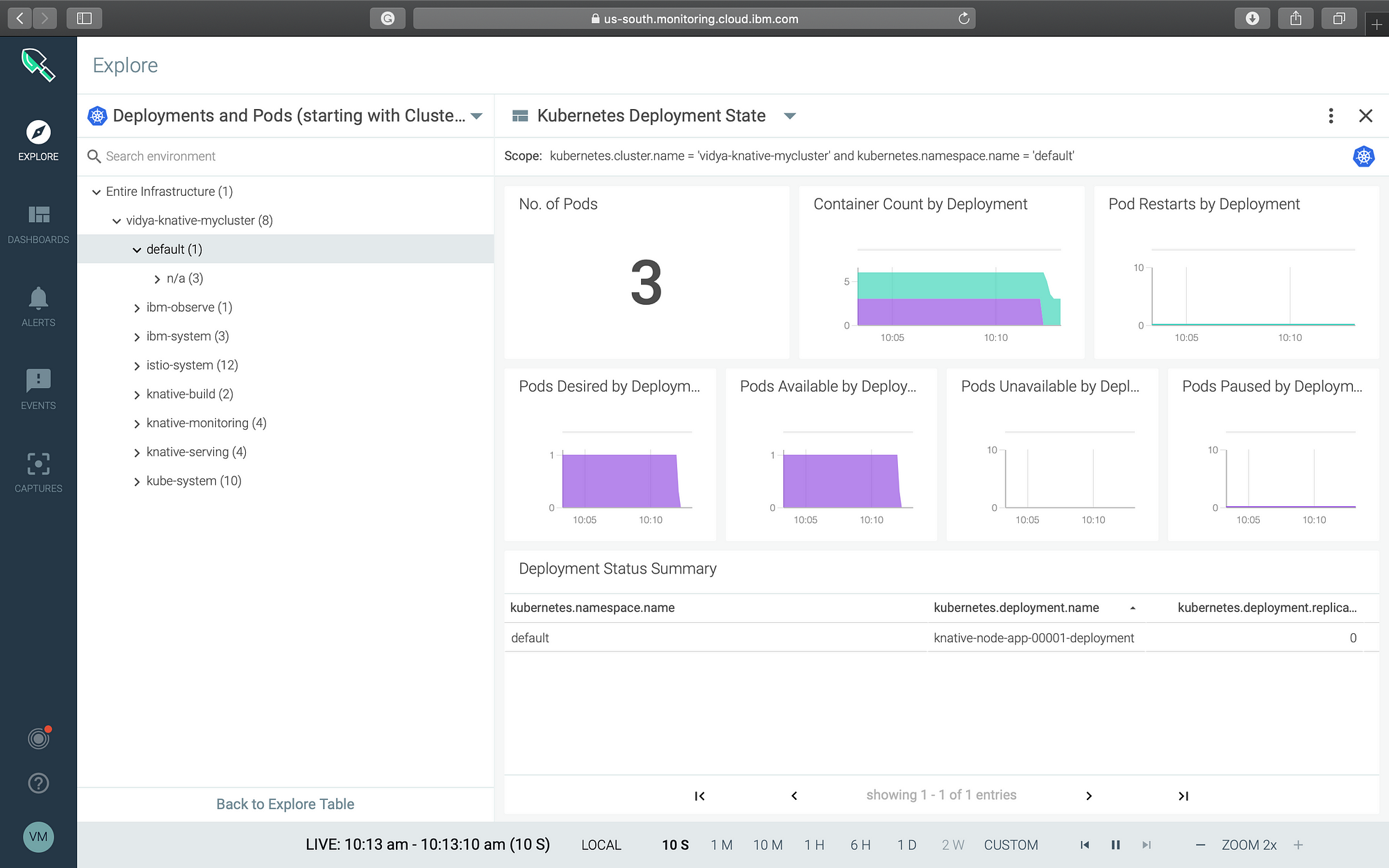
Task: Open the Deployments and Pods grouping dropdown
Action: click(x=476, y=116)
